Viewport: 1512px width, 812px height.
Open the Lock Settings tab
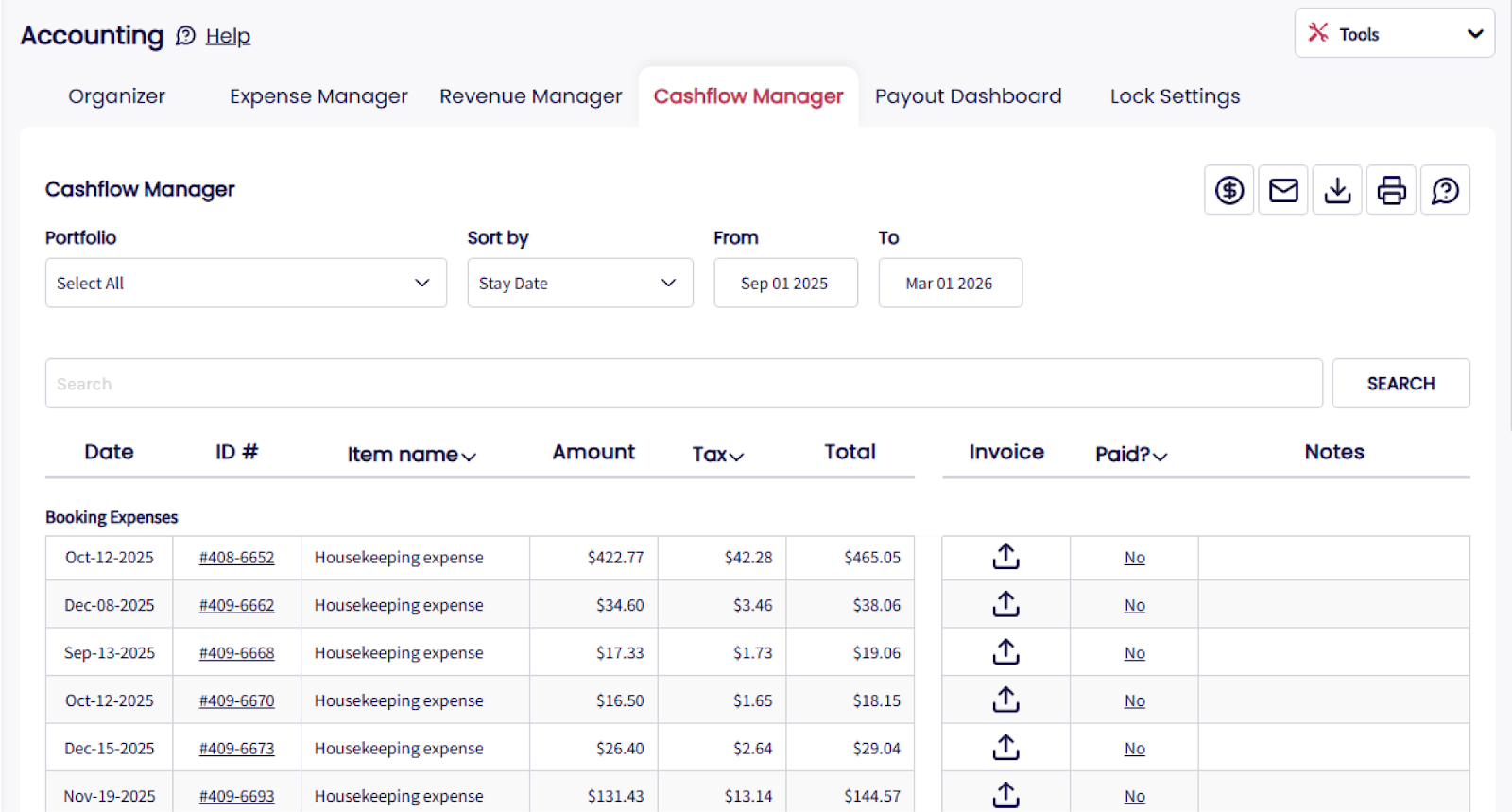pyautogui.click(x=1175, y=96)
